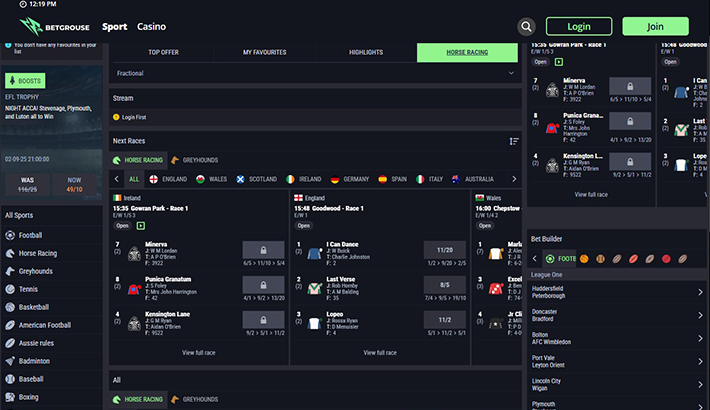Viewport: 710px width, 410px height.
Task: Open live stream icon for Gowran Park race
Action: coord(140,226)
